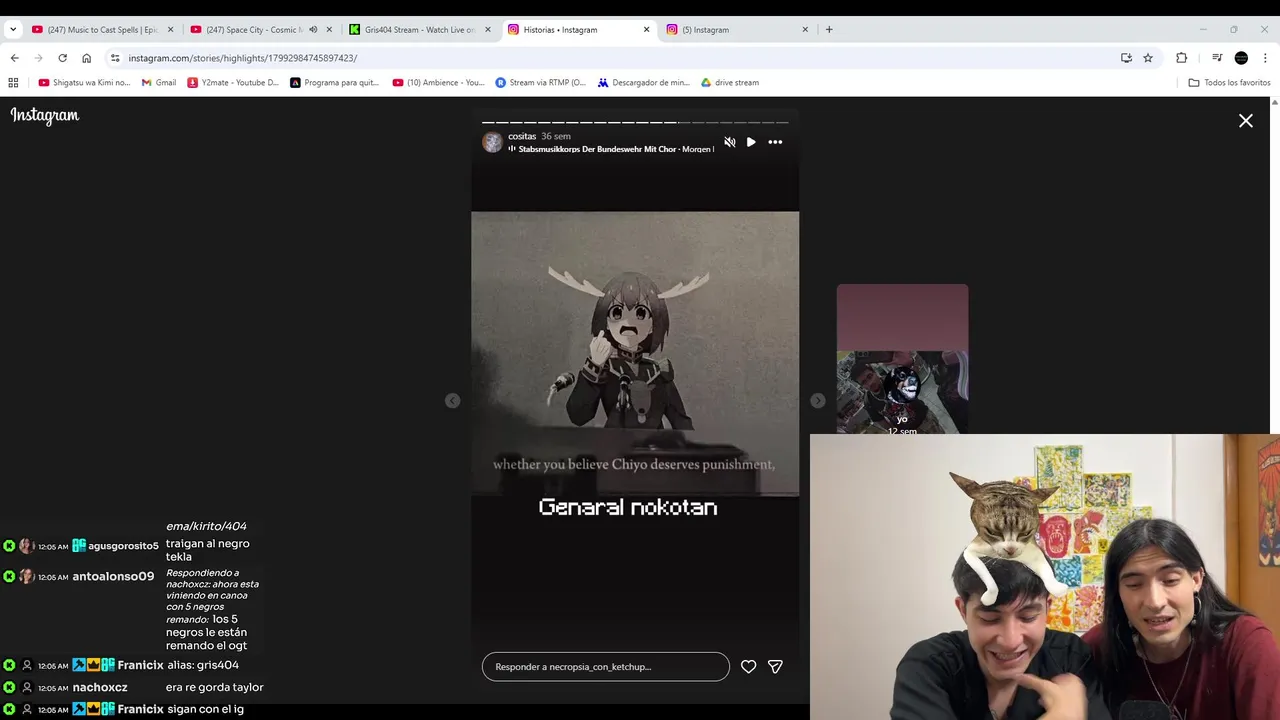Screen dimensions: 1280x720
Task: Click the reply field for necropsia_con_ketchup
Action: coord(606,666)
